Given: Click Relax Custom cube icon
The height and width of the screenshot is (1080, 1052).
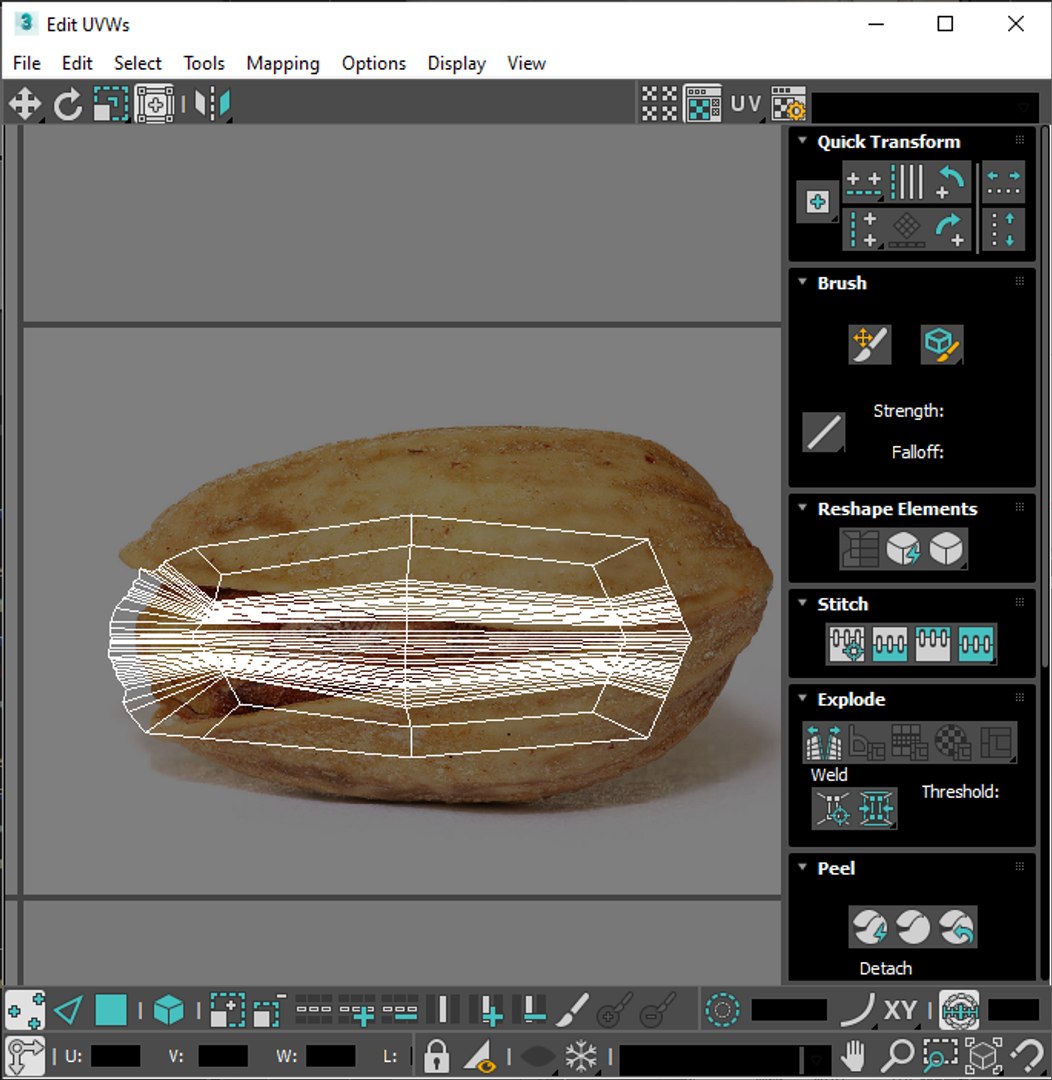Looking at the screenshot, I should (x=946, y=549).
